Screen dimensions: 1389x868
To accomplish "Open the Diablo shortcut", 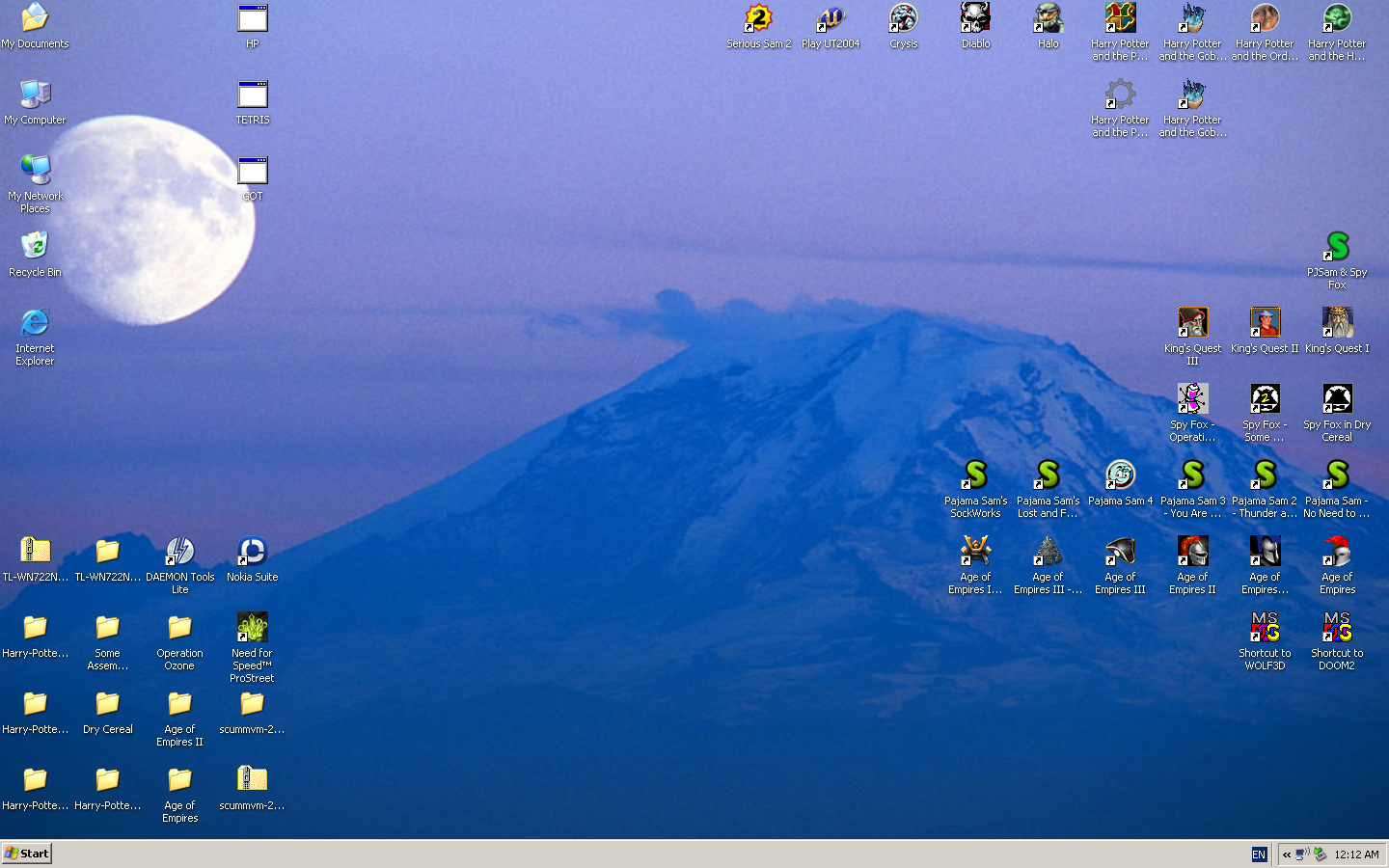I will point(975,26).
